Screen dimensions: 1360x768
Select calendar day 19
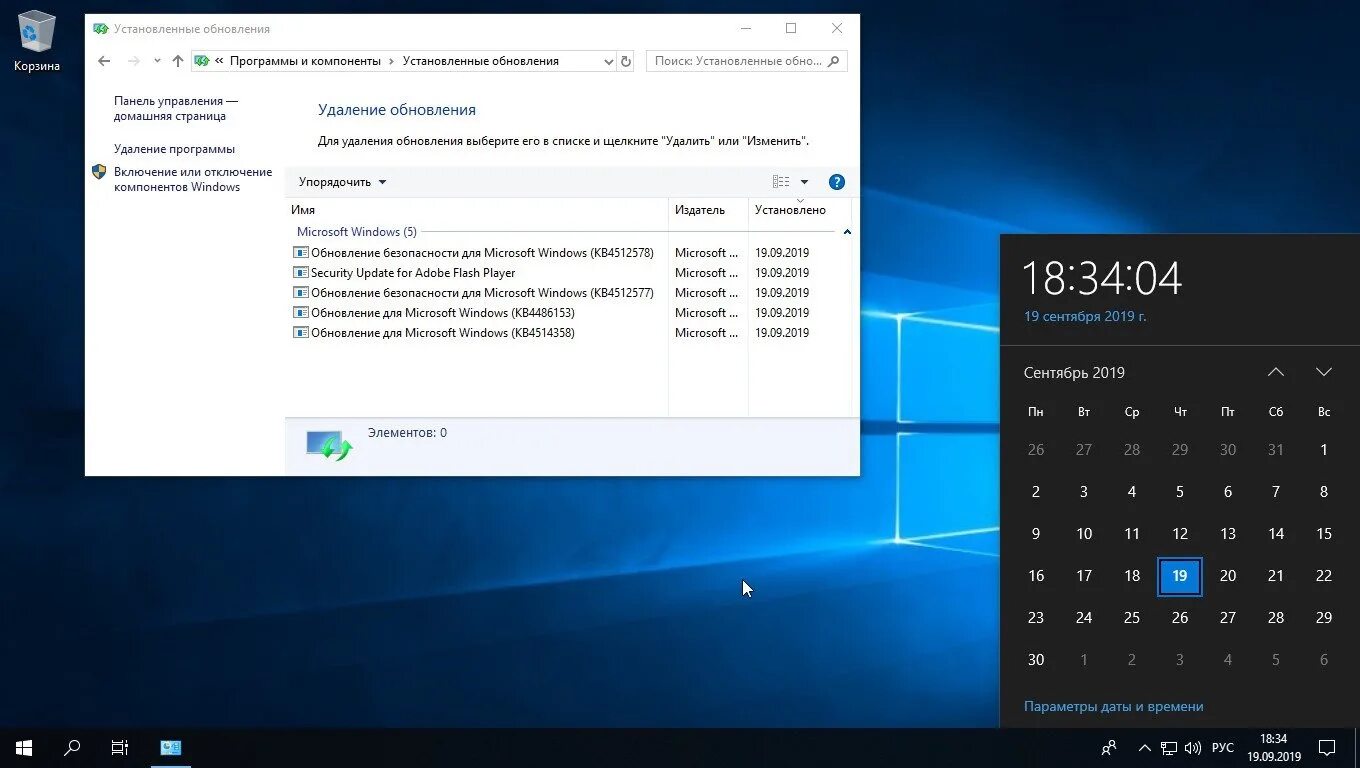pyautogui.click(x=1180, y=576)
